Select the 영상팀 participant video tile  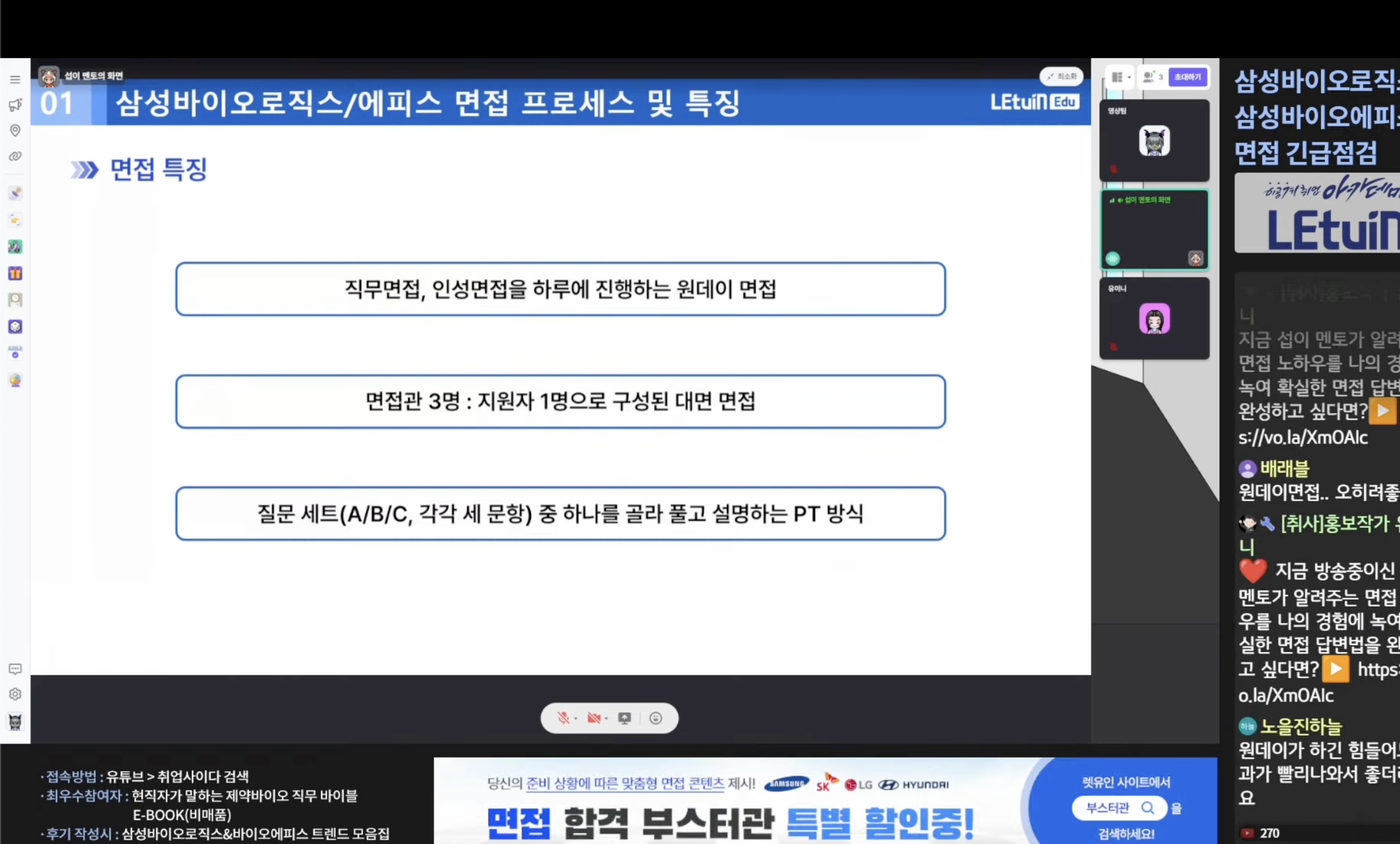click(1154, 141)
